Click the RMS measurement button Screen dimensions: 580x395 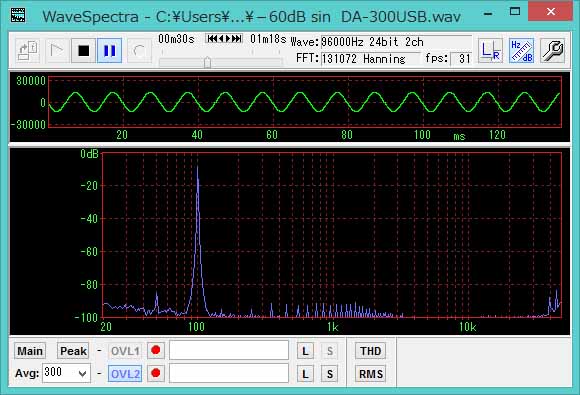point(371,374)
